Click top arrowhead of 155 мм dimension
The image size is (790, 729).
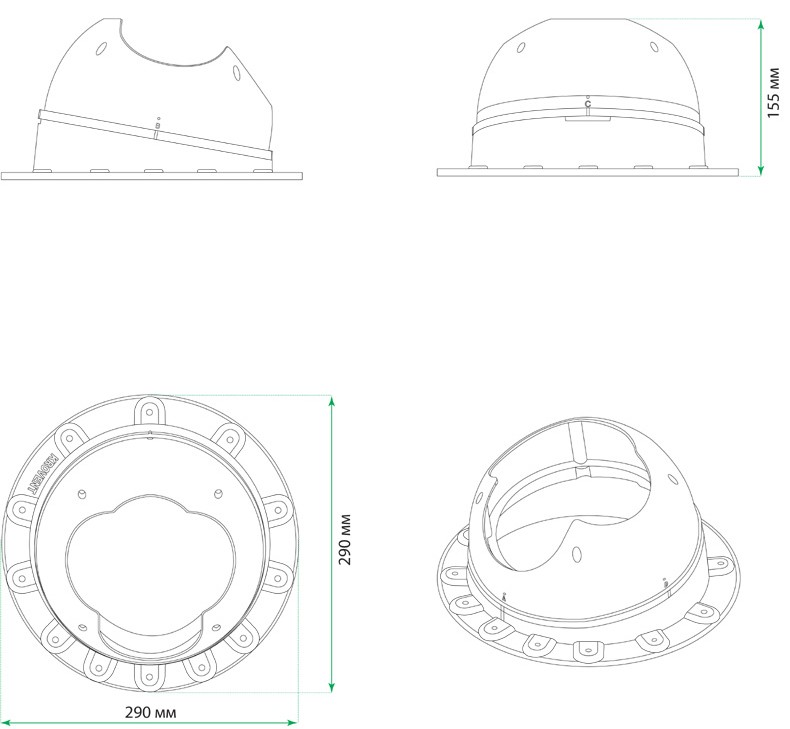click(763, 22)
